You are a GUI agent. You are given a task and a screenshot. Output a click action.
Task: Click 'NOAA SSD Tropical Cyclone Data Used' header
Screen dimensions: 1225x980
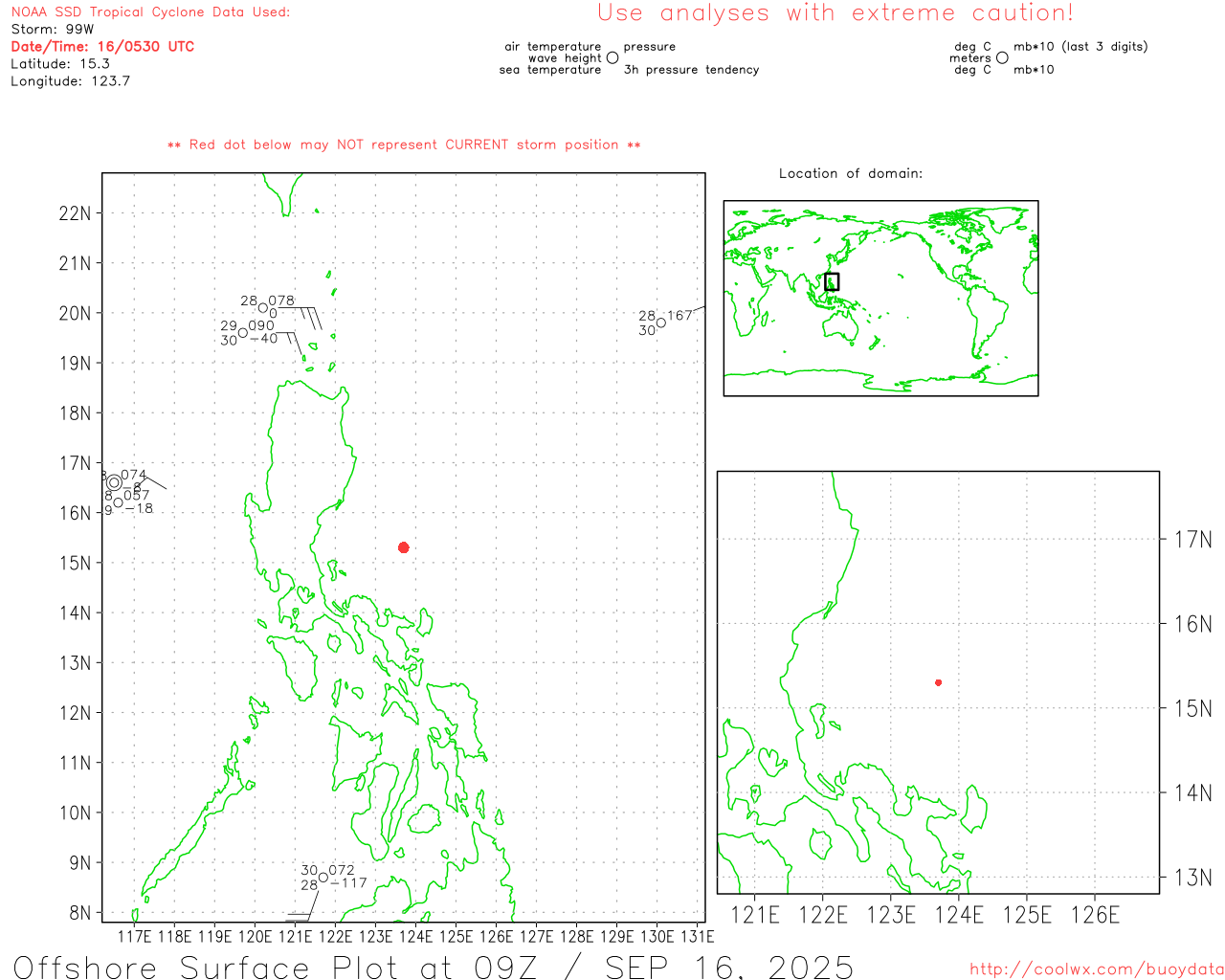[x=150, y=12]
